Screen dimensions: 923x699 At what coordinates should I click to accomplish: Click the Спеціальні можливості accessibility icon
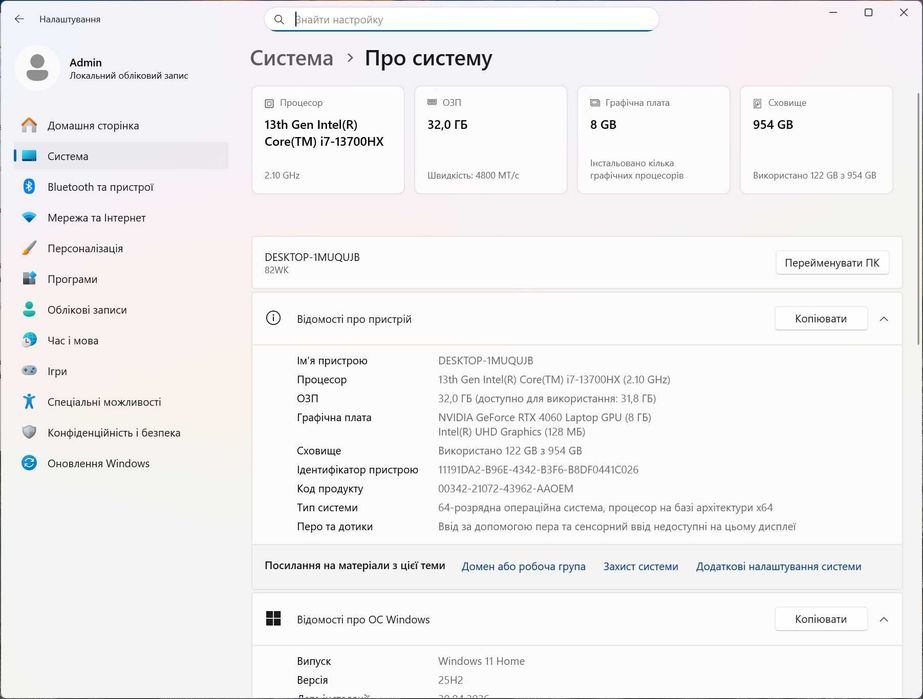pyautogui.click(x=29, y=402)
